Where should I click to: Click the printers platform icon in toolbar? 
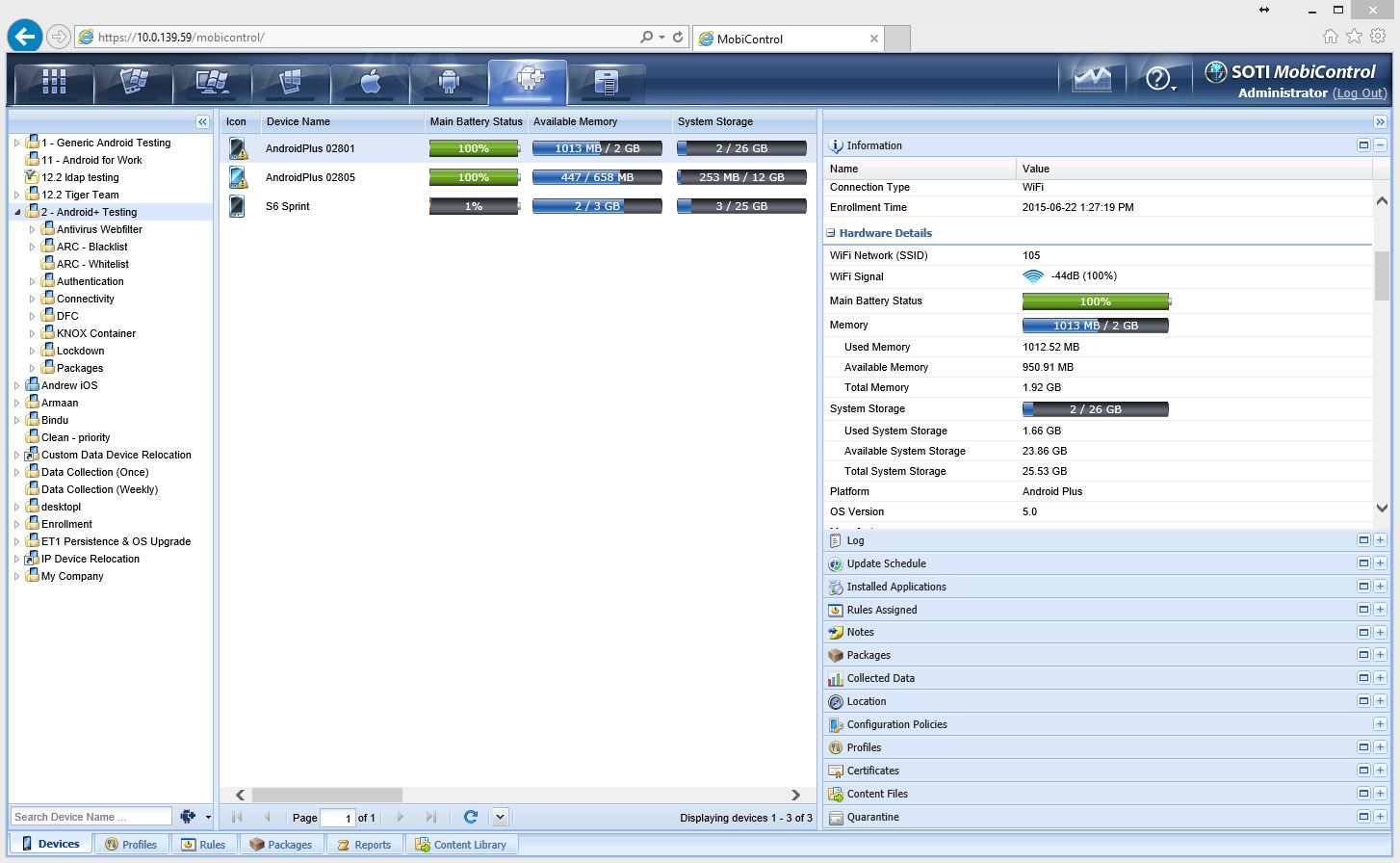coord(607,83)
